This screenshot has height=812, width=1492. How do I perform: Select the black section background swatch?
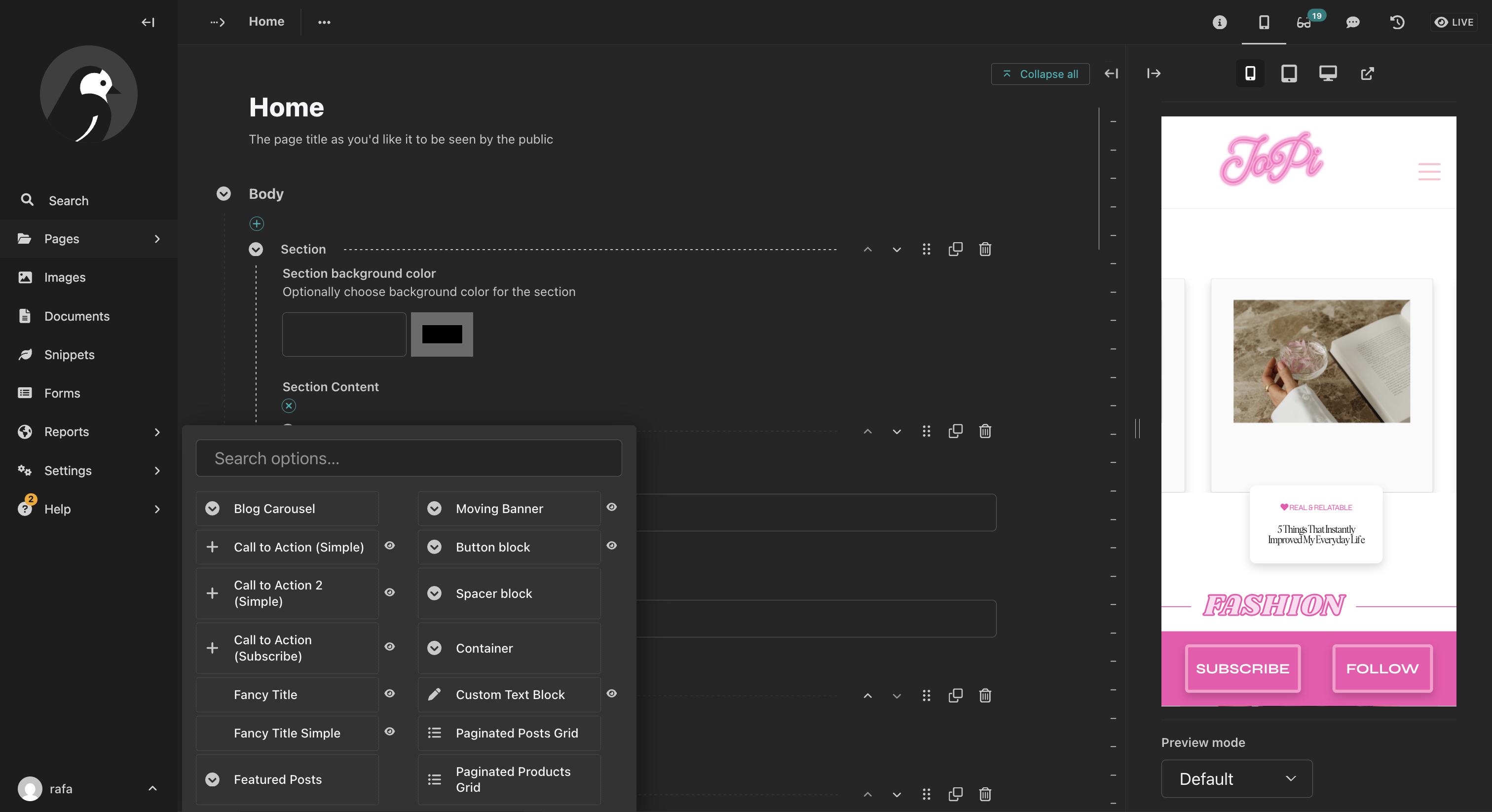442,334
